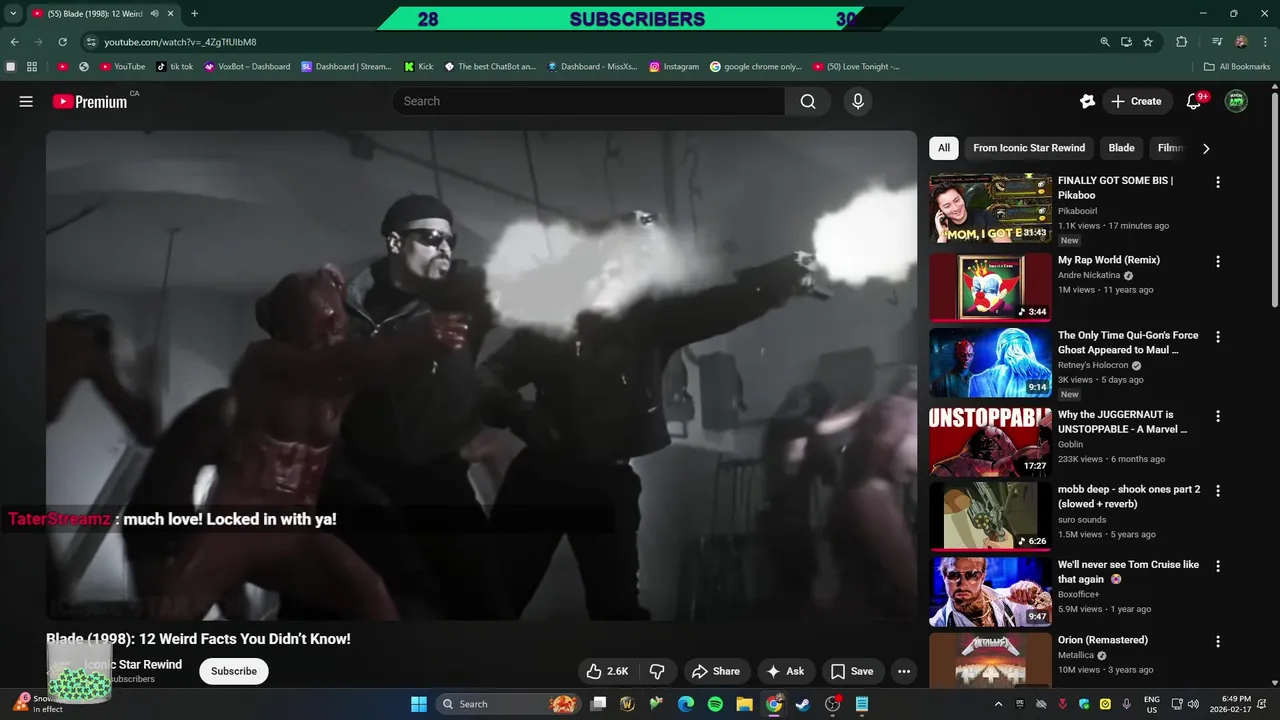
Task: Open the Chrome apps grid shortcut
Action: 32,67
